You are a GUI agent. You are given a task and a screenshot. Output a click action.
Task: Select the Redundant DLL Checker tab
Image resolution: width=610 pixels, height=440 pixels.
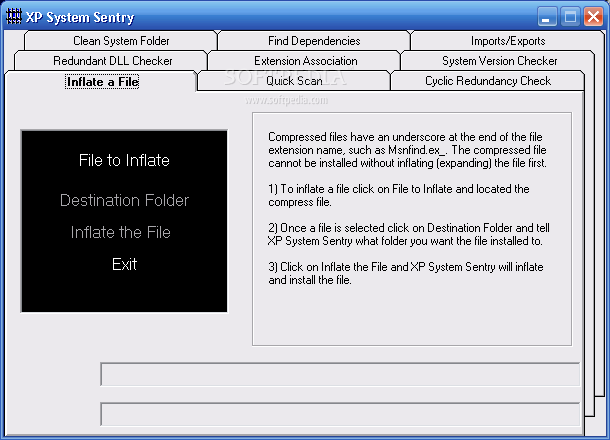click(112, 61)
